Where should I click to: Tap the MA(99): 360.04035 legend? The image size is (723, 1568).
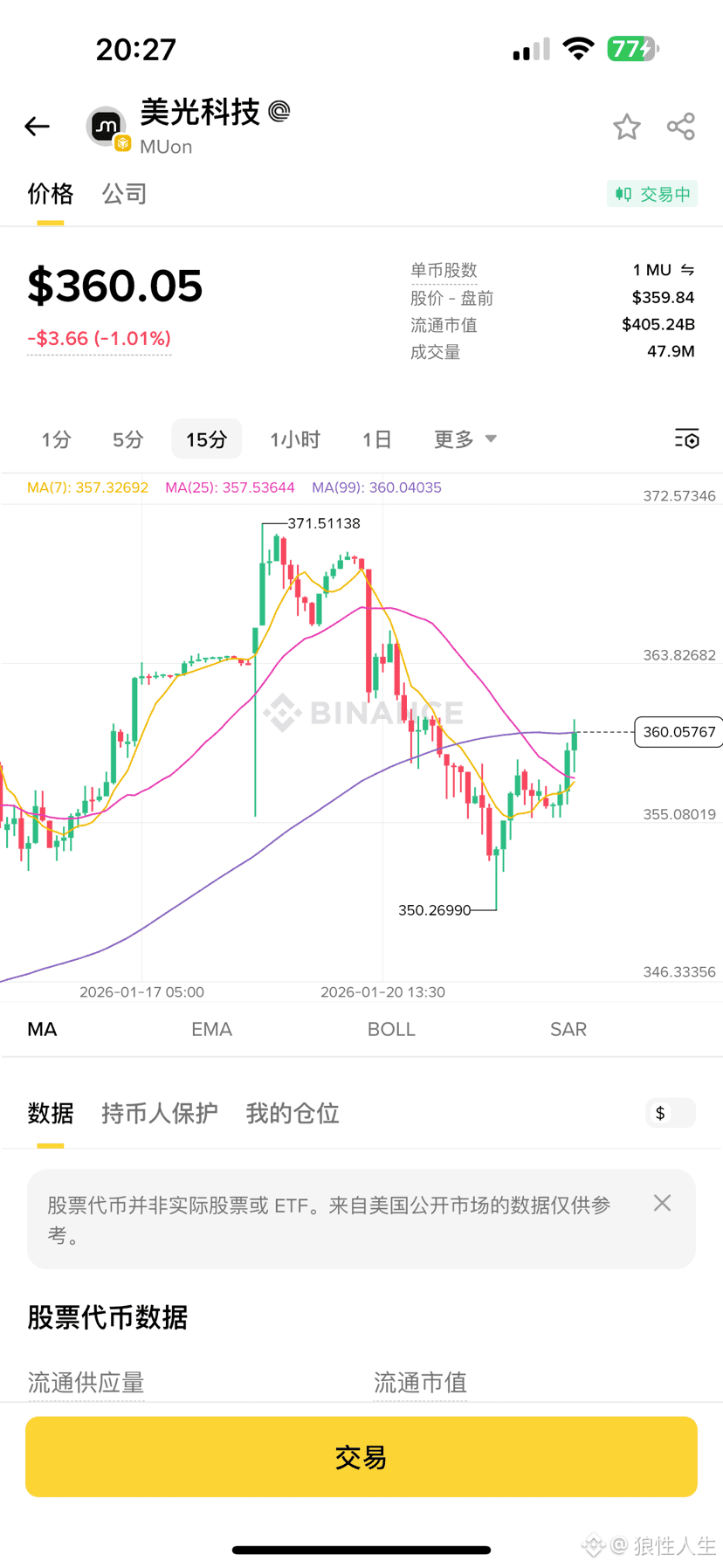(376, 487)
